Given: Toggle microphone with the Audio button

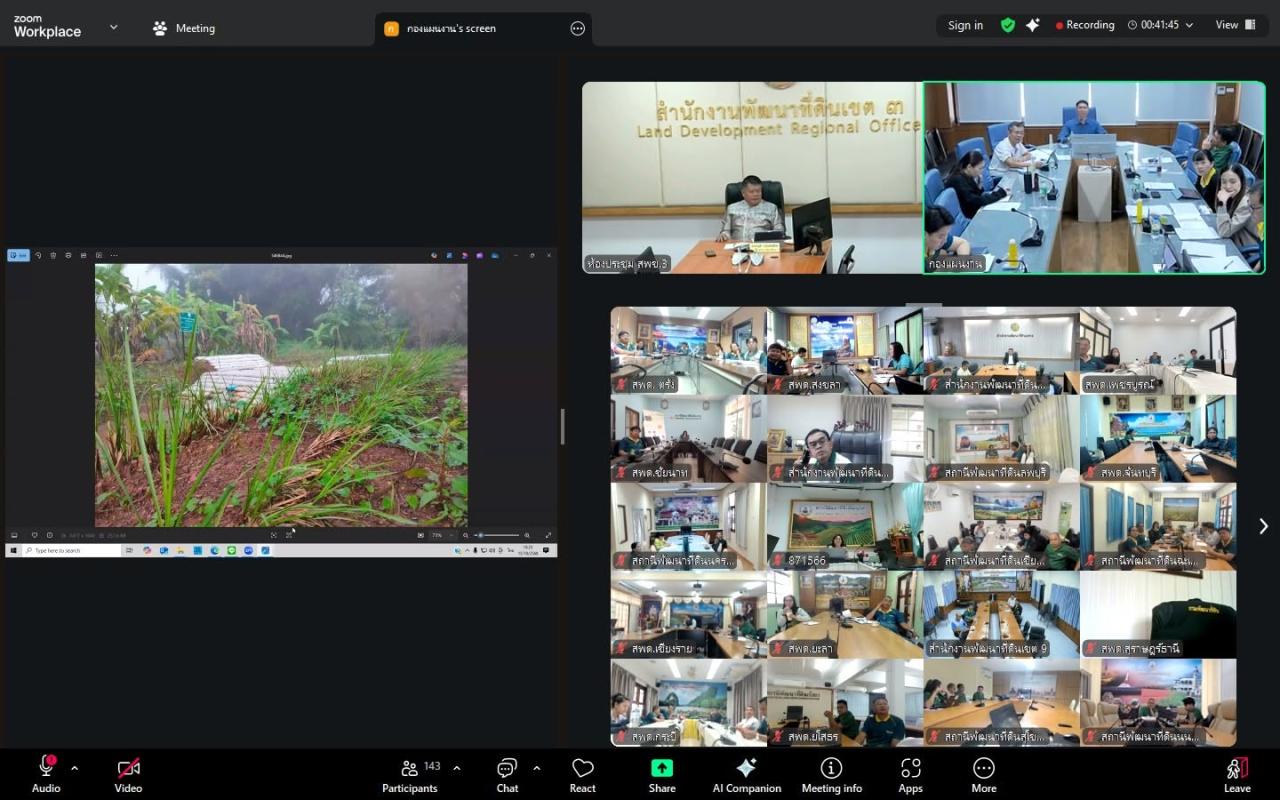Looking at the screenshot, I should 46,774.
